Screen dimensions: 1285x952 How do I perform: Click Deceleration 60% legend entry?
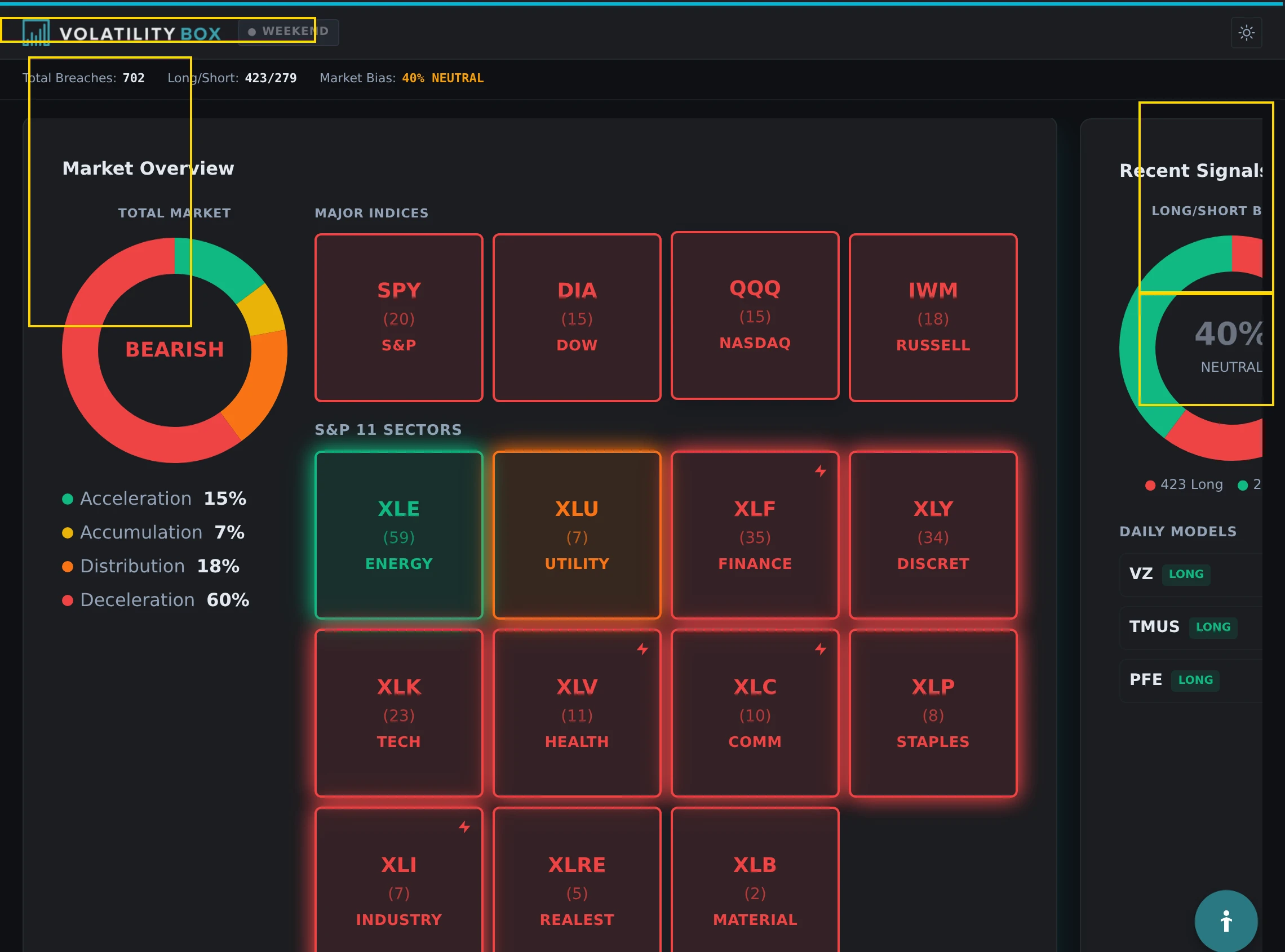click(x=156, y=600)
